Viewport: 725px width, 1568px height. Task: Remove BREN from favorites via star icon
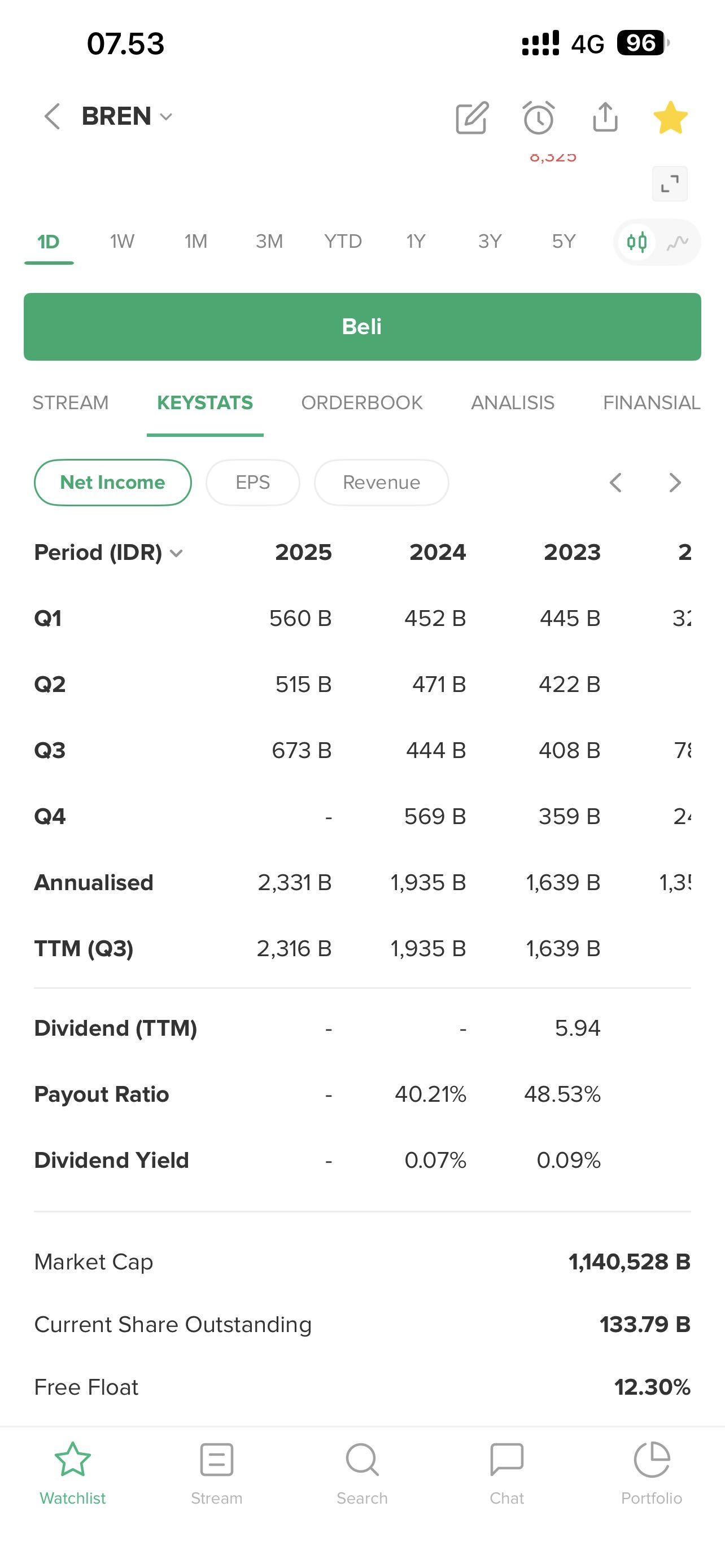click(x=670, y=117)
